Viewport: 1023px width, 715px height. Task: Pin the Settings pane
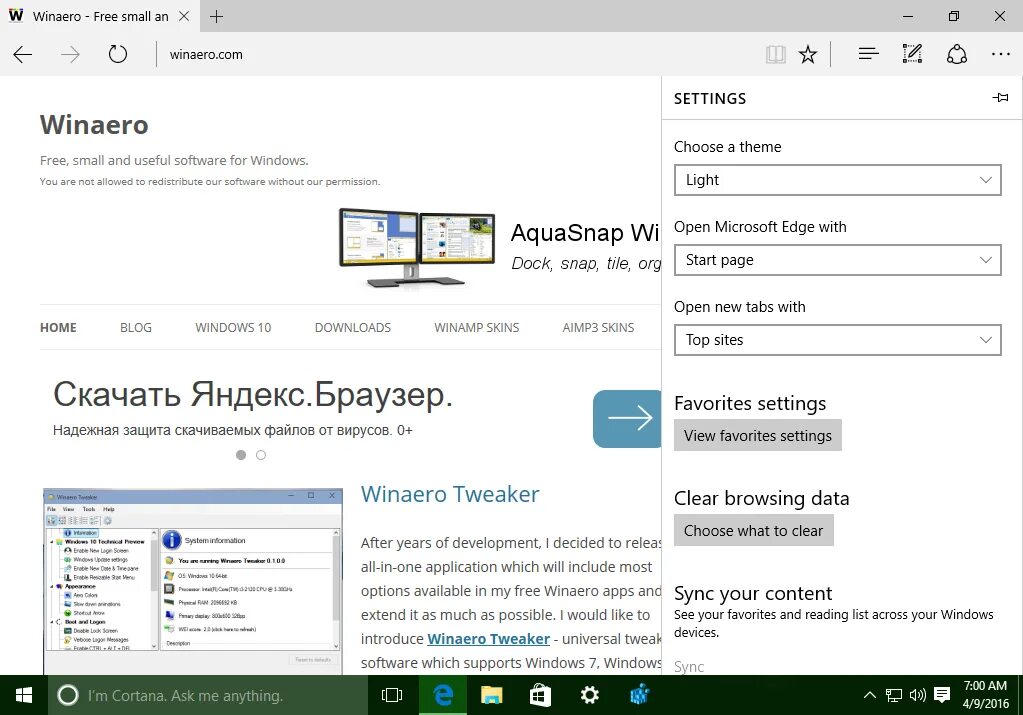click(1000, 98)
